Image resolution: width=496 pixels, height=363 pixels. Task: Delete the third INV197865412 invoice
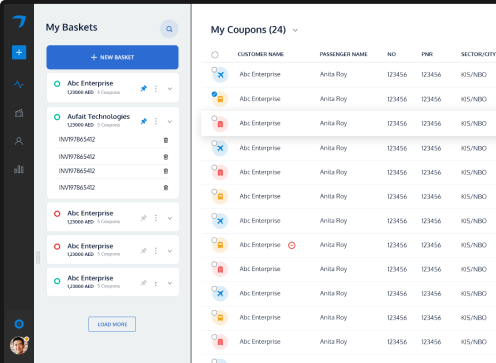coord(166,171)
